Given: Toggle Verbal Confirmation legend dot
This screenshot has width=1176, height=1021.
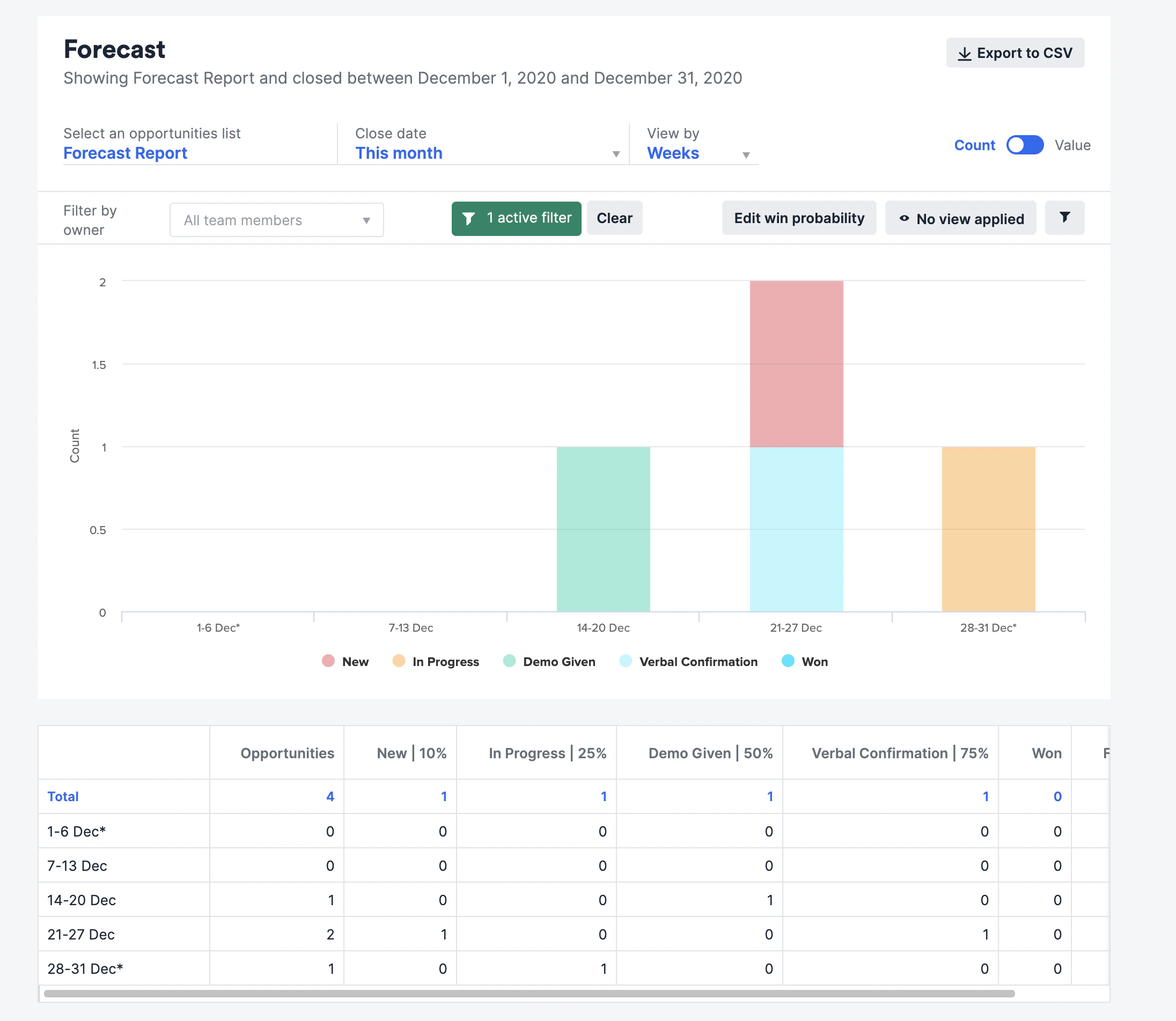Looking at the screenshot, I should (x=626, y=661).
